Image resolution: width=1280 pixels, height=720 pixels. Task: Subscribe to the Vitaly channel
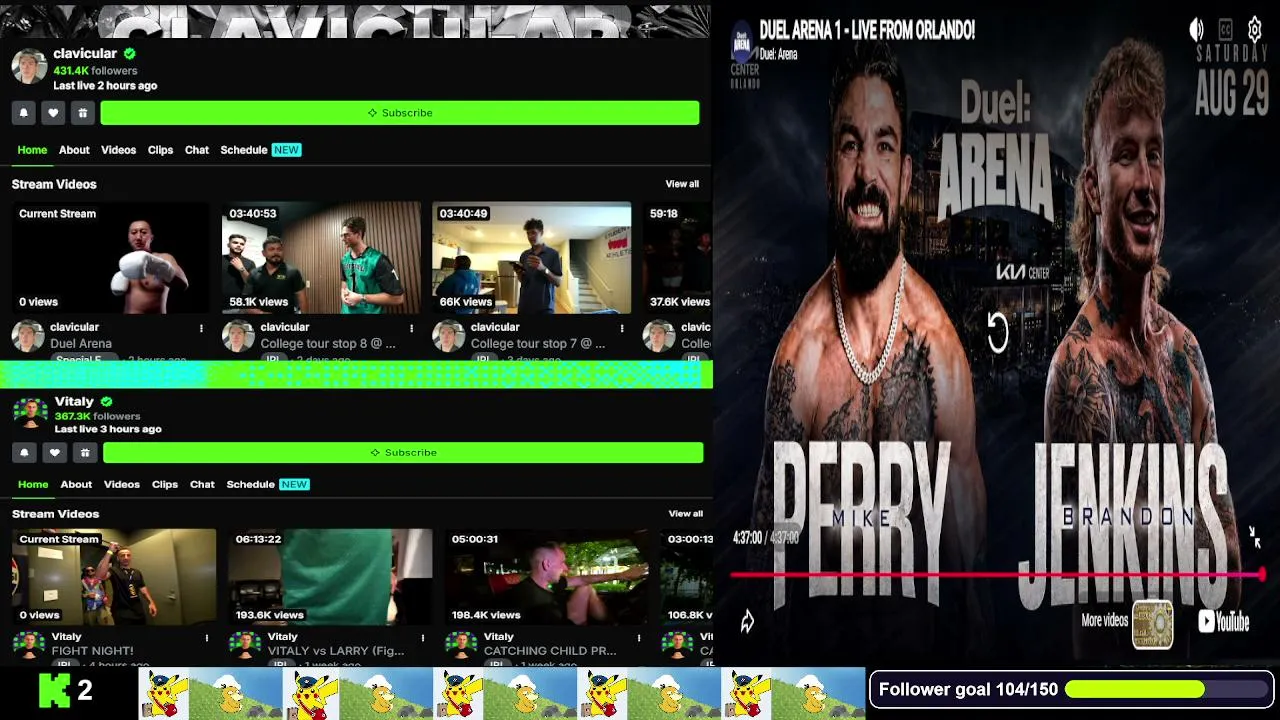(403, 453)
